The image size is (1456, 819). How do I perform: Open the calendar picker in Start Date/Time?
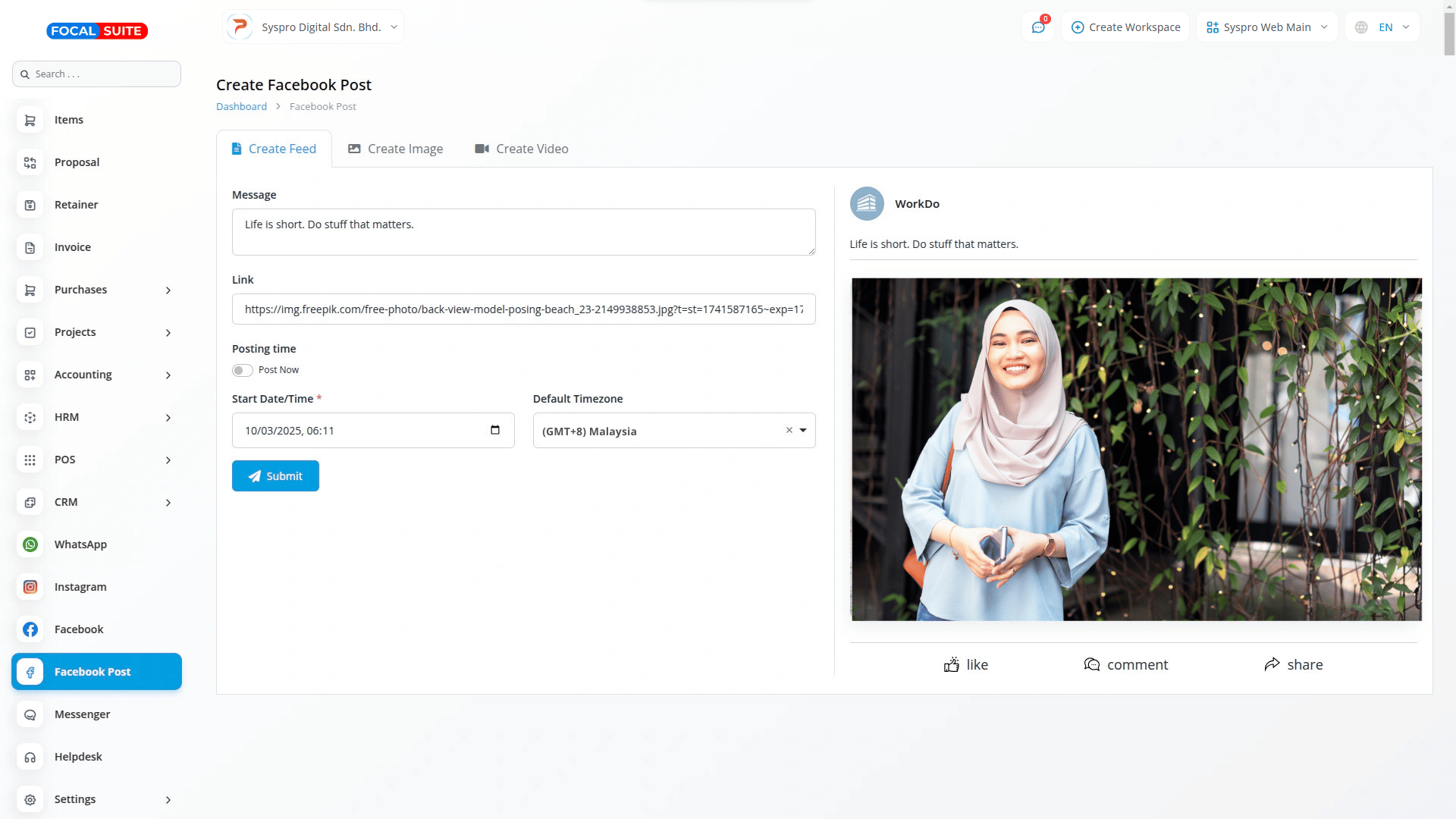495,430
